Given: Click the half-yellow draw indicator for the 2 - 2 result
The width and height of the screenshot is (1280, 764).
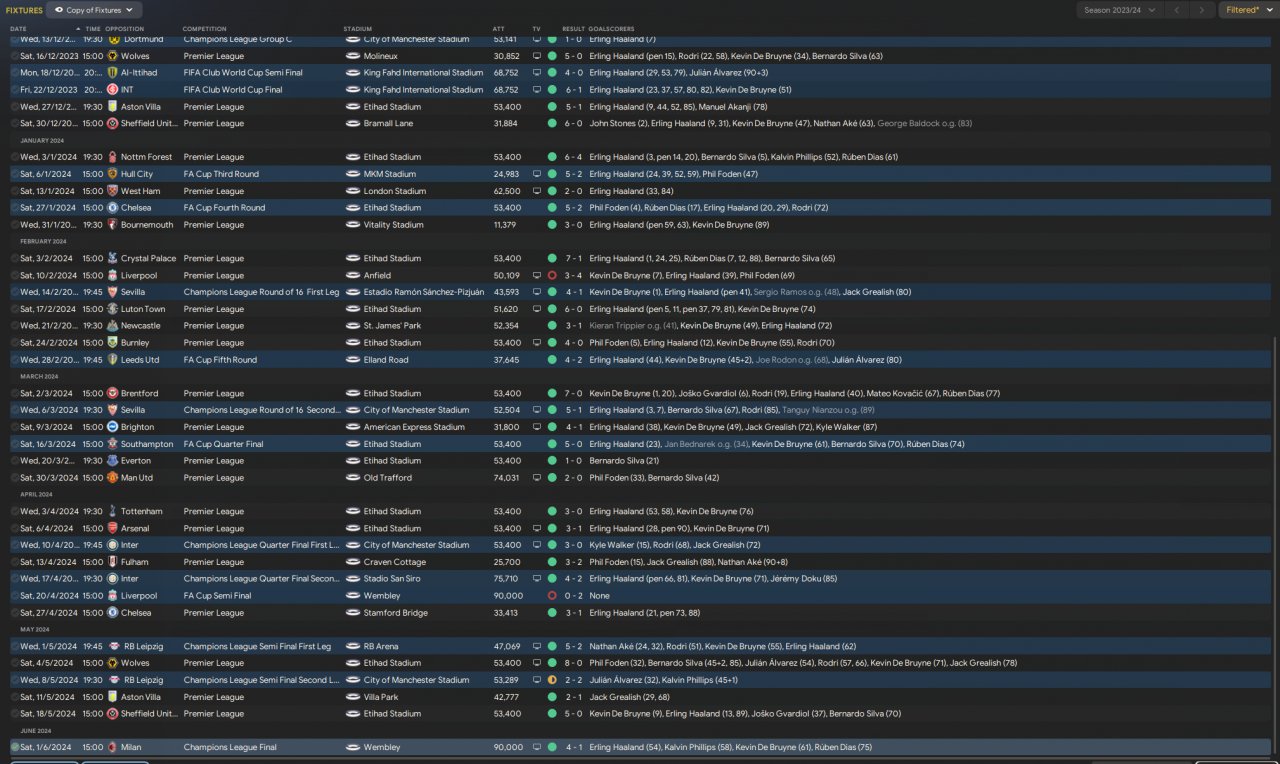Looking at the screenshot, I should point(552,680).
